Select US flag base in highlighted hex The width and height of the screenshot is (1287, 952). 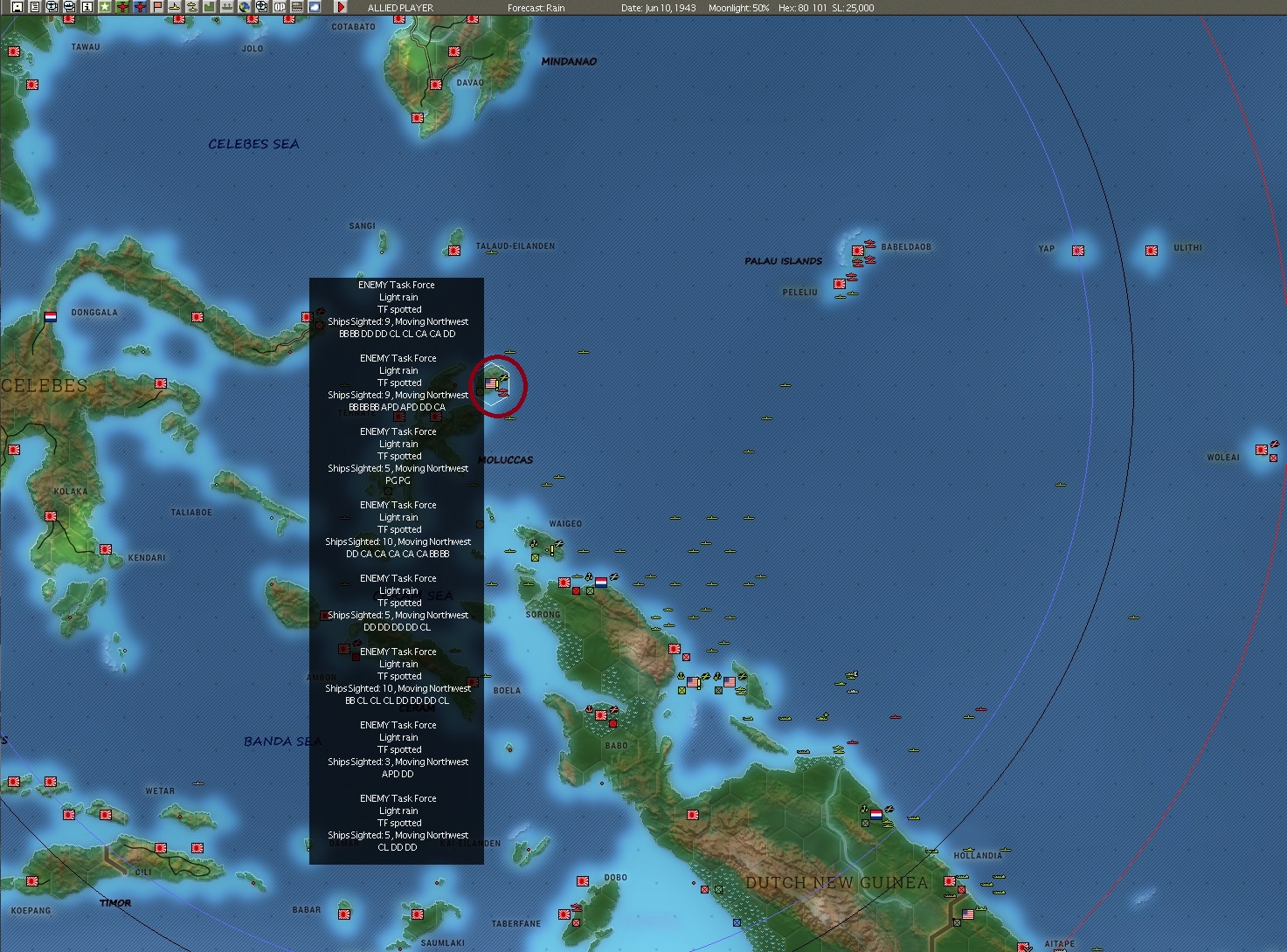pos(491,383)
